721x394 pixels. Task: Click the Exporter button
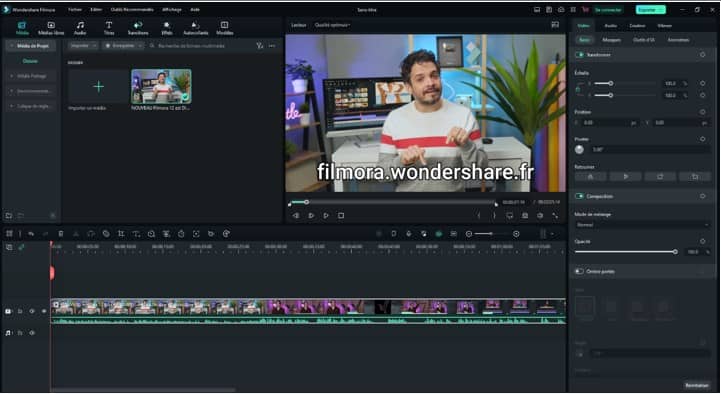[651, 10]
